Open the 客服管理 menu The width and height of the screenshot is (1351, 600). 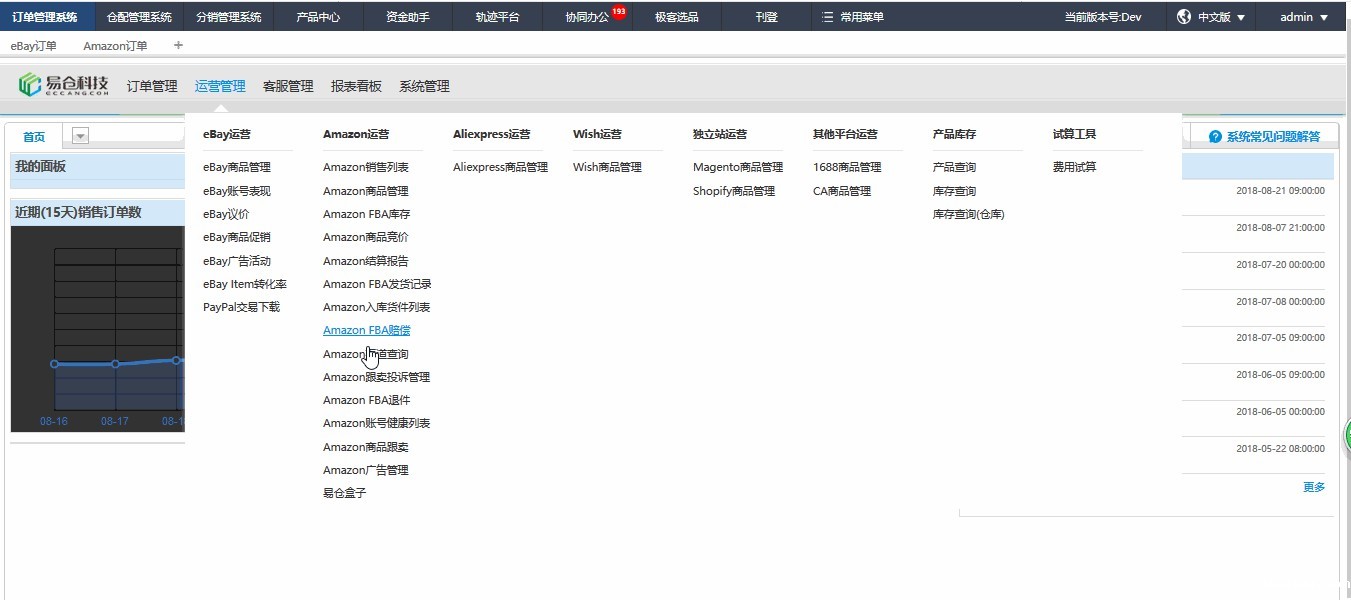tap(288, 86)
